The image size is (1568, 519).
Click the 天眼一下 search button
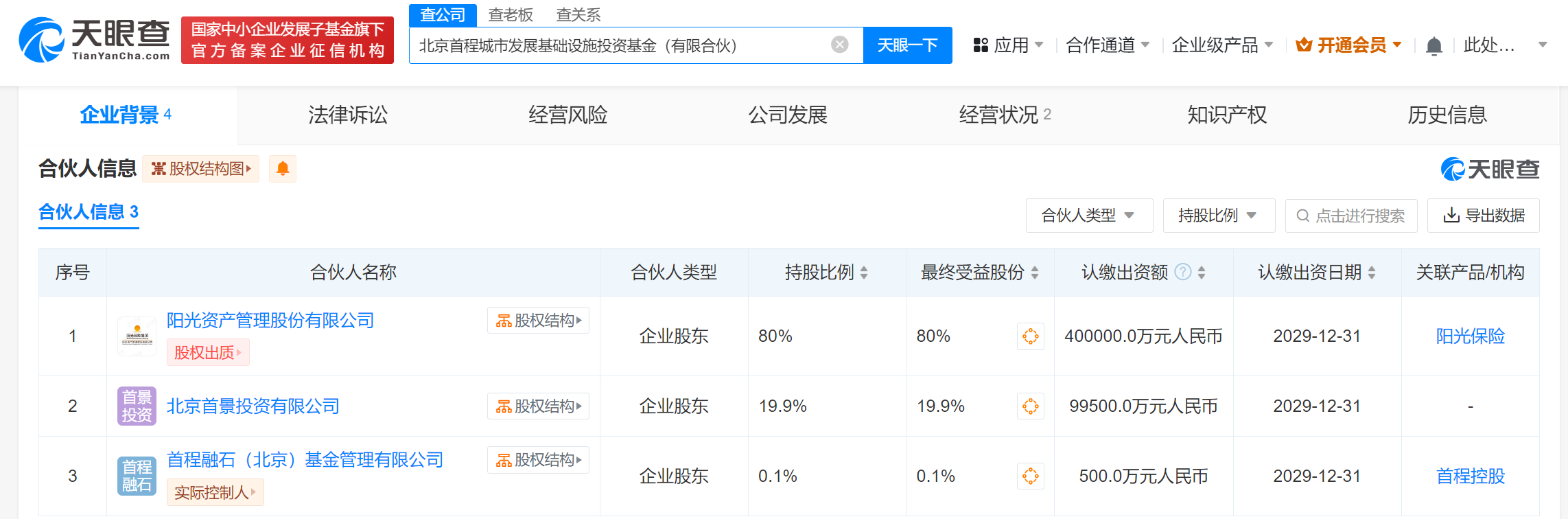(907, 45)
